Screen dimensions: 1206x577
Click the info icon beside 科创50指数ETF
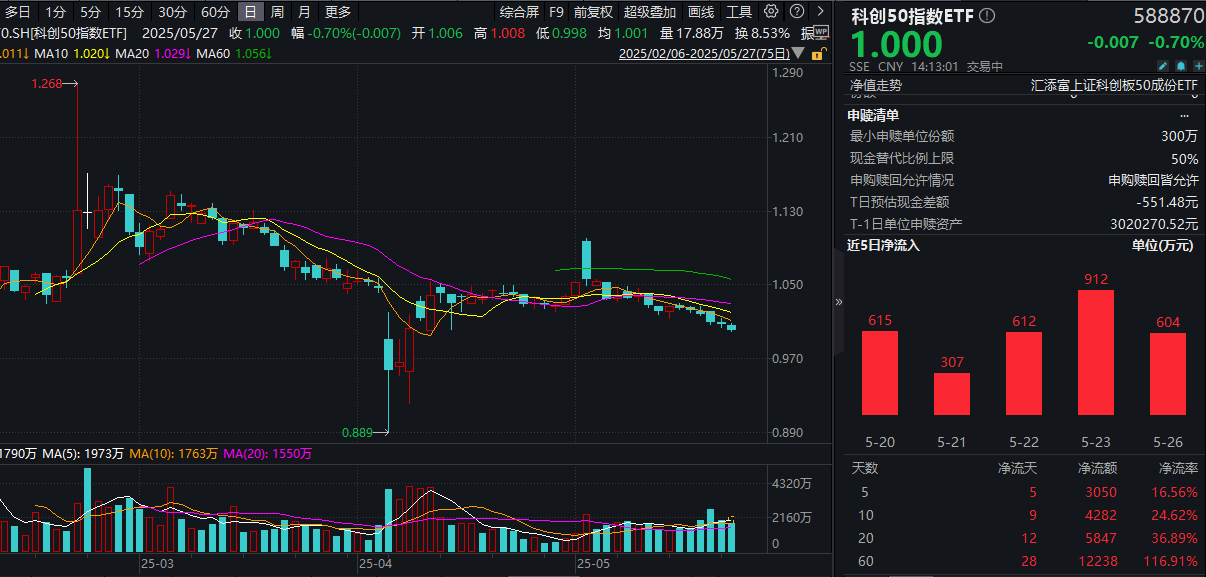click(x=985, y=16)
